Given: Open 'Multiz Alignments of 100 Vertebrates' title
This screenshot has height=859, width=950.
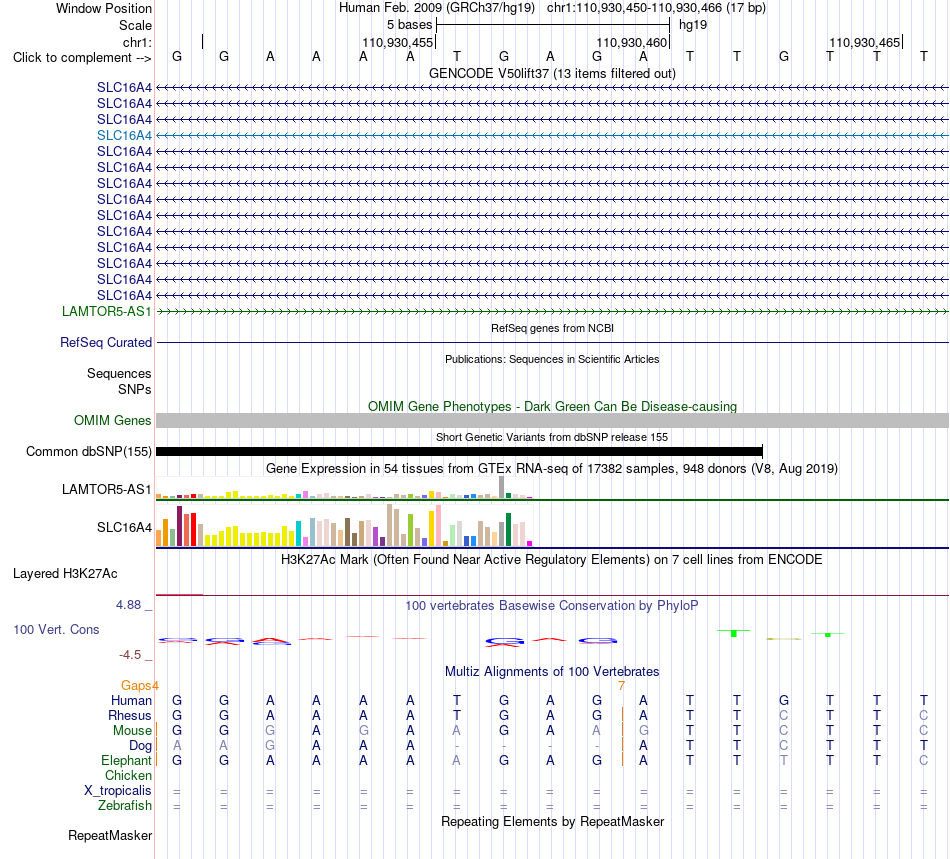Looking at the screenshot, I should coord(552,672).
